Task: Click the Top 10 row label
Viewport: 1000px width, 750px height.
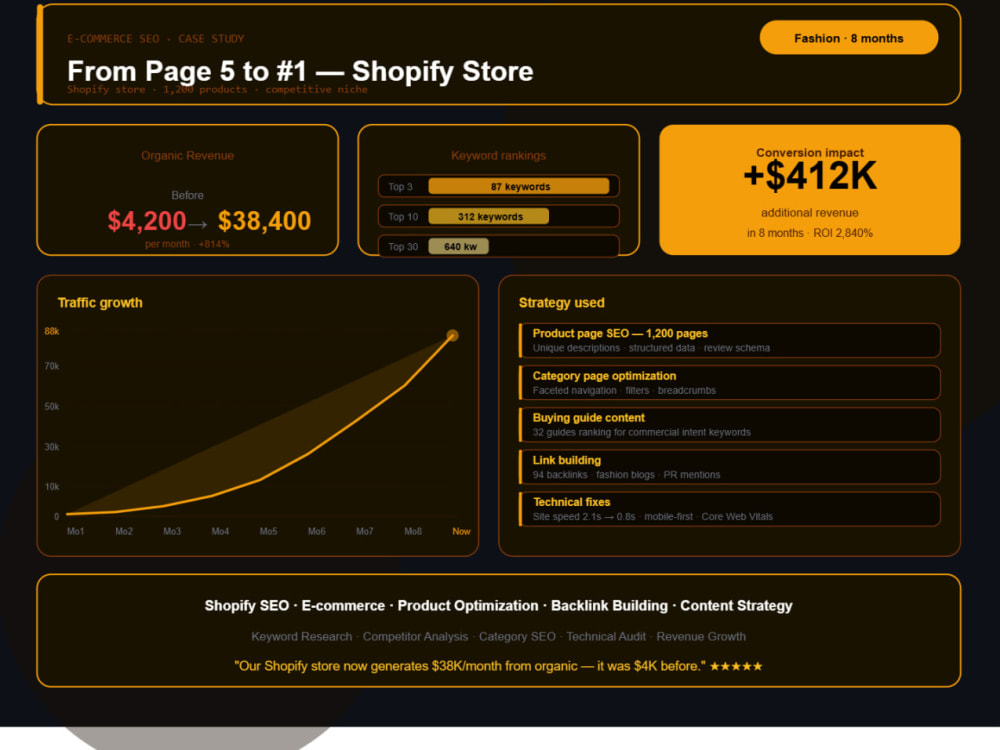Action: tap(403, 216)
